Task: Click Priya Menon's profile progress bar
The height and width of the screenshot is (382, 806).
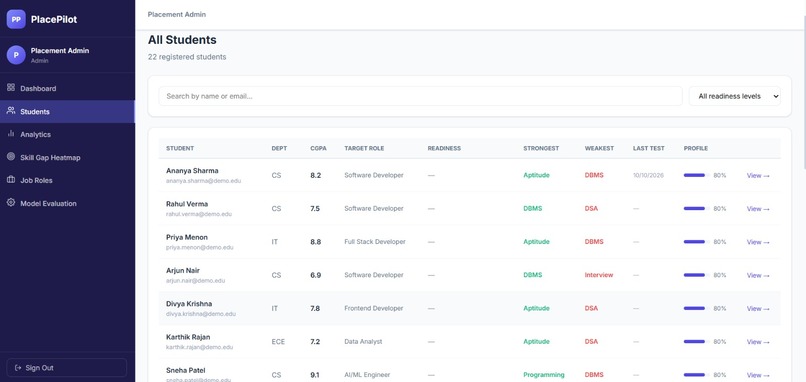Action: [696, 242]
